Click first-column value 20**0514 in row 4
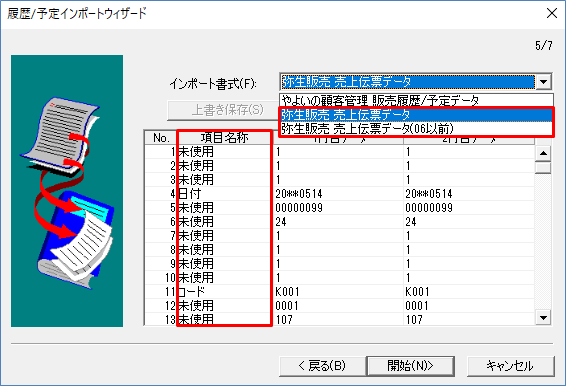This screenshot has height=386, width=566. click(x=299, y=194)
